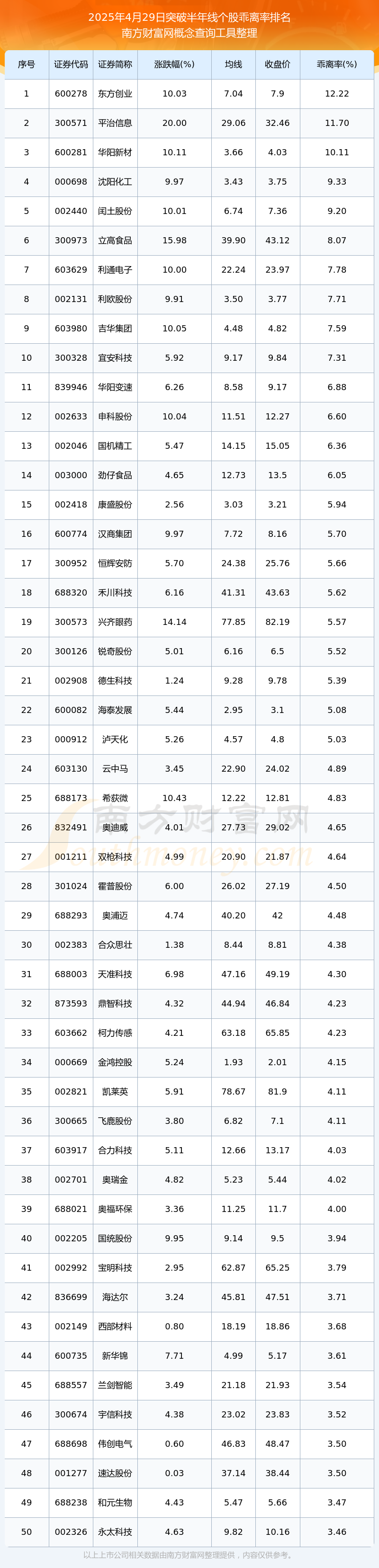Select stock name 希荻微
The width and height of the screenshot is (379, 1568).
point(115,798)
